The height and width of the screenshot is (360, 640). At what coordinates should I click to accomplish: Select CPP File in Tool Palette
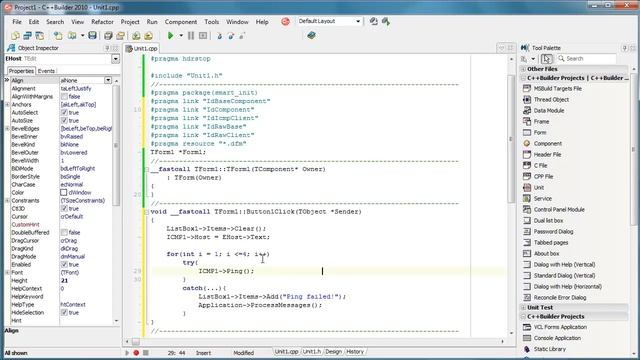point(543,177)
